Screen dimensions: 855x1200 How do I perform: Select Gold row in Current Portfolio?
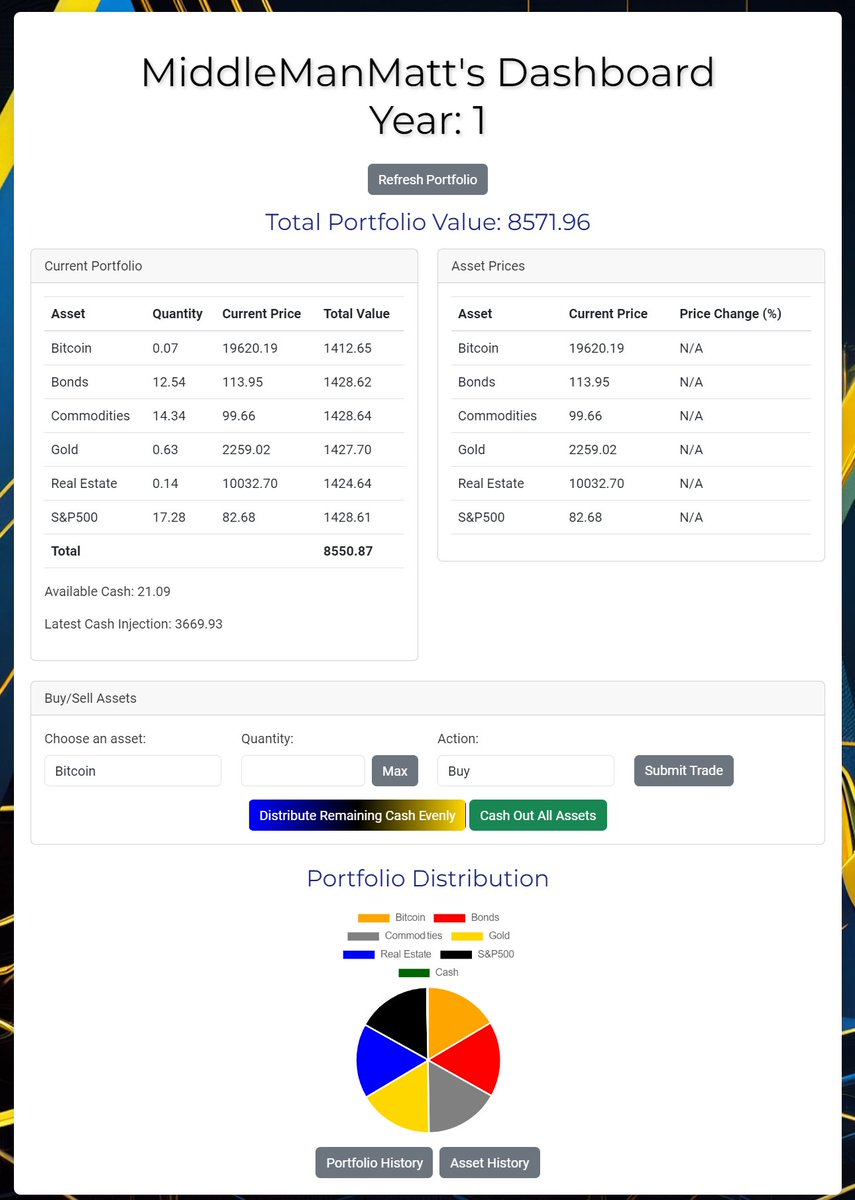click(x=224, y=450)
